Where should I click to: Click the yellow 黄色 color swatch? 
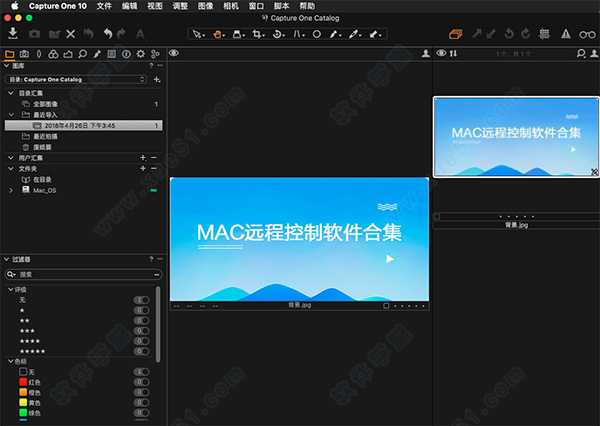[x=23, y=402]
